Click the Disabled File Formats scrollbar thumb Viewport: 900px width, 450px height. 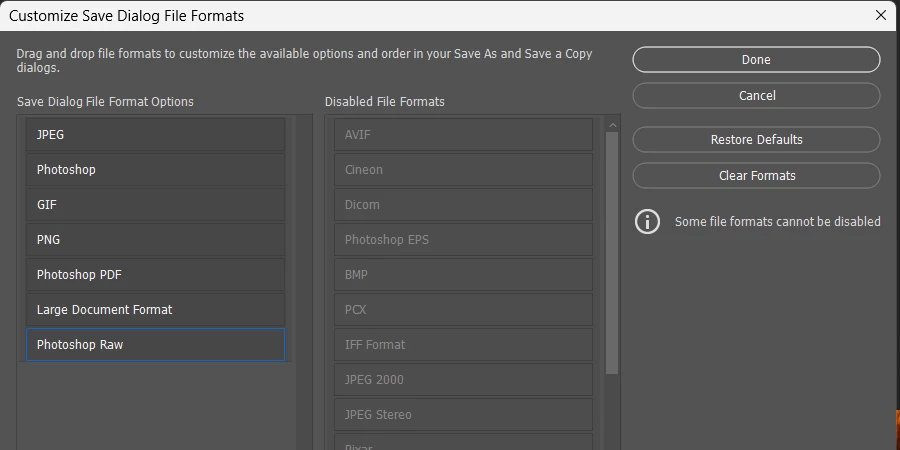pos(612,253)
